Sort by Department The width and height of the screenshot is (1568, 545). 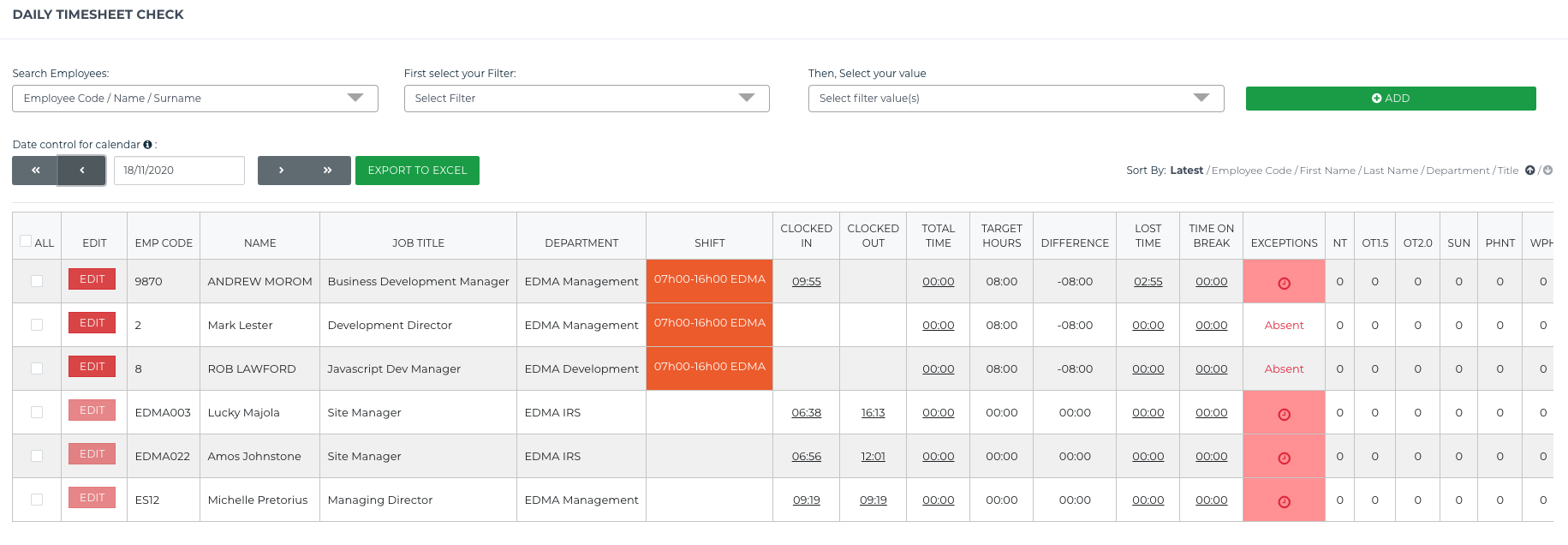(x=1458, y=171)
